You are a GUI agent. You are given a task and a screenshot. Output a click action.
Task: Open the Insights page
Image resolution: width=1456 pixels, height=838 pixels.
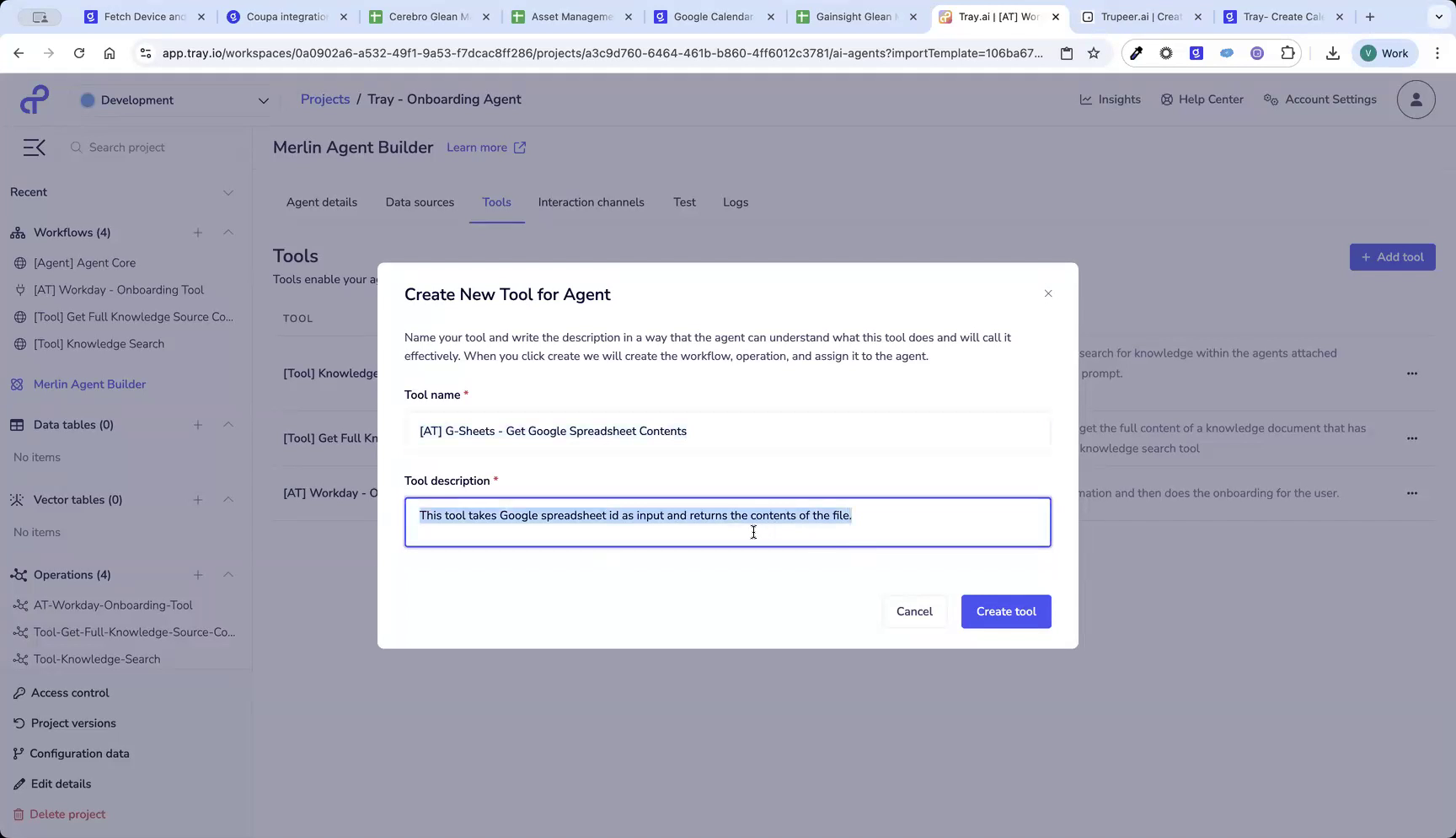tap(1110, 99)
